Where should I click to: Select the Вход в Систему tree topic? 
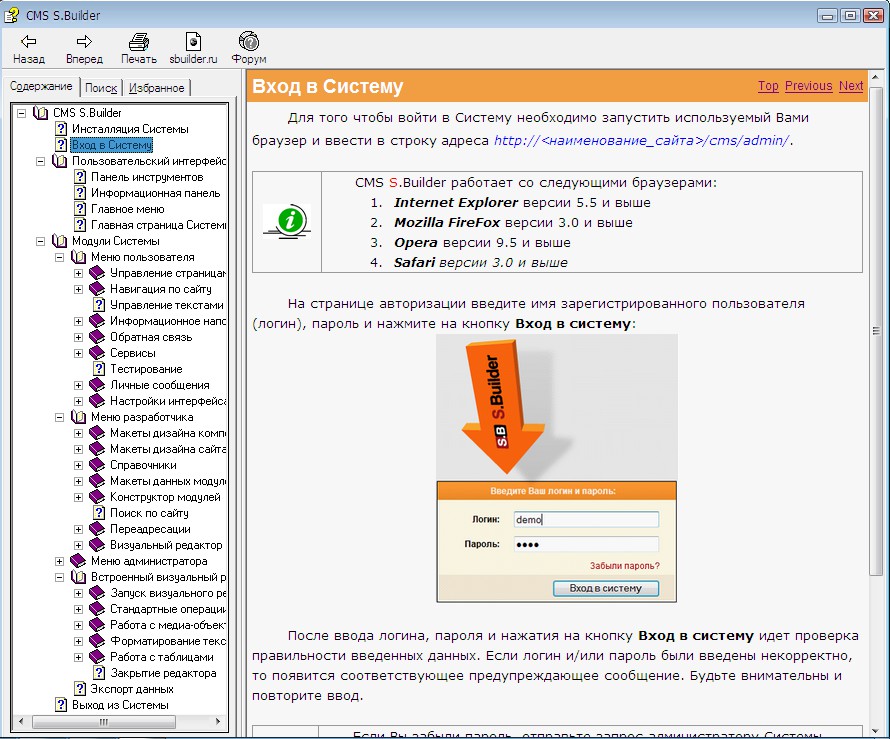(112, 145)
